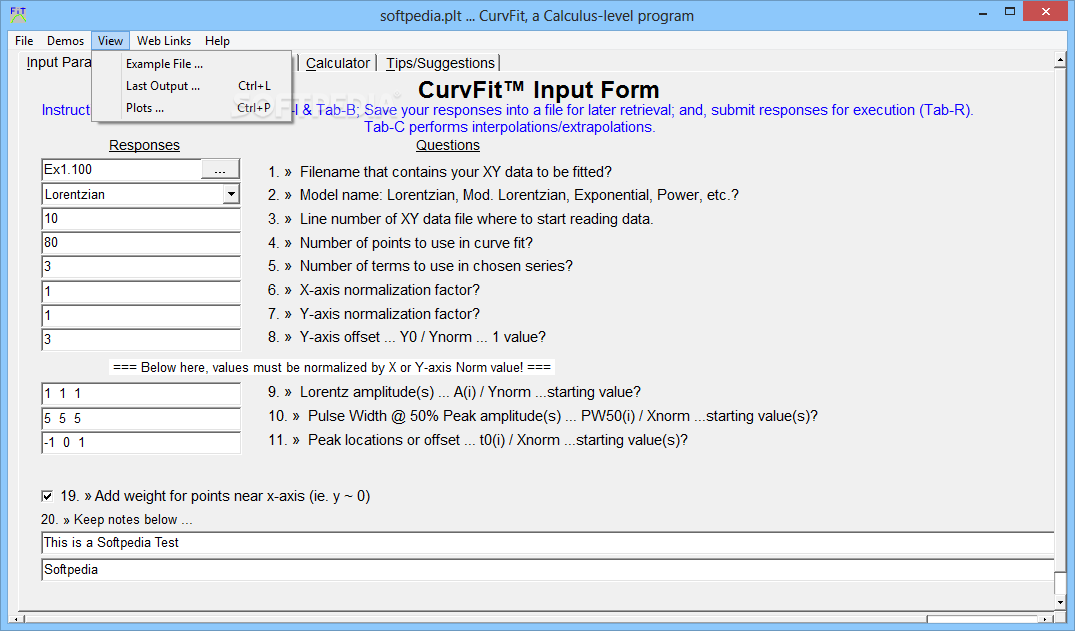Image resolution: width=1075 pixels, height=631 pixels.
Task: Click the 'Below here, values must be normalized' notice
Action: [332, 367]
